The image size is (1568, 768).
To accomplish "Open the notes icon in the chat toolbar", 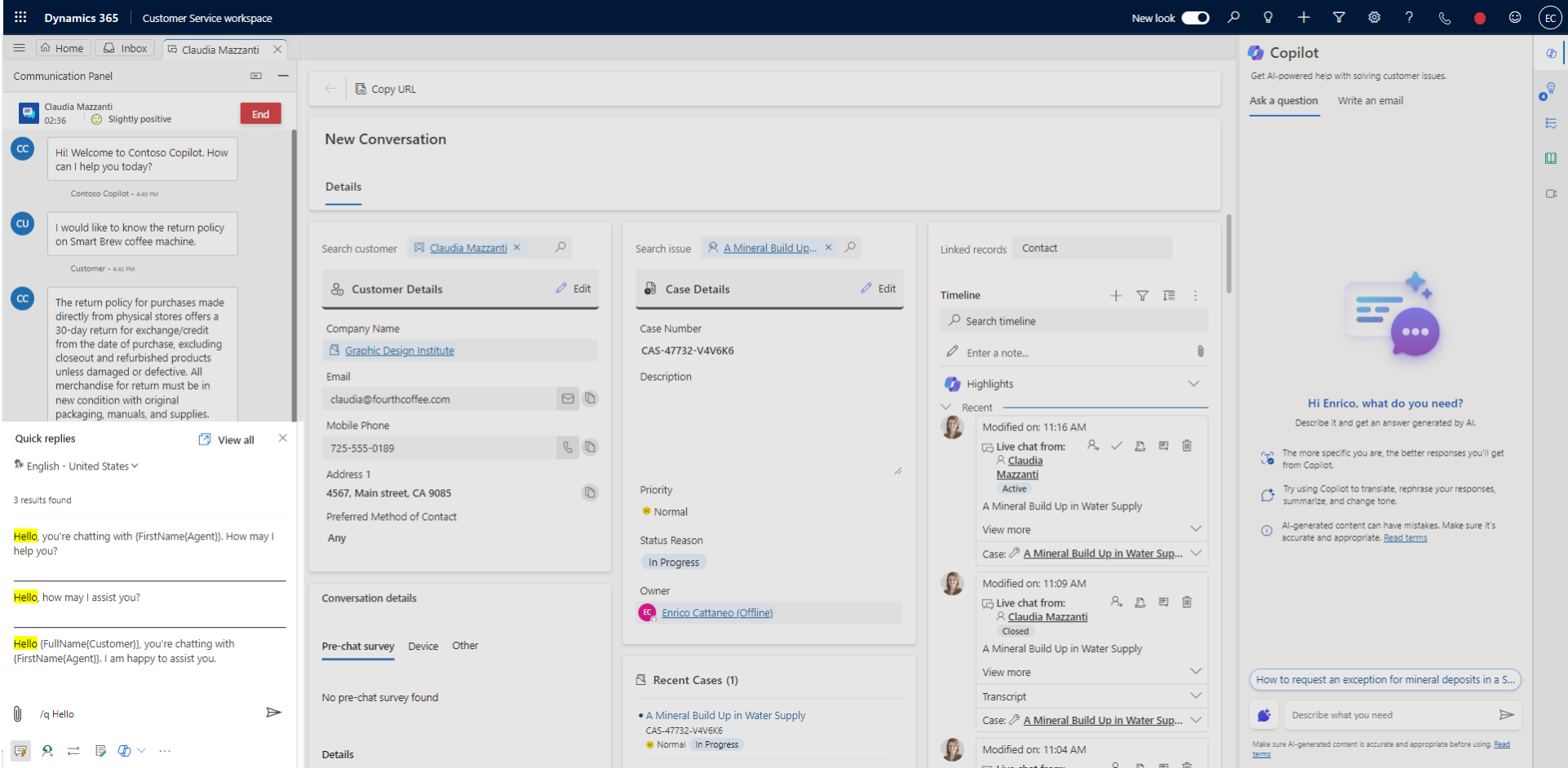I will 101,751.
